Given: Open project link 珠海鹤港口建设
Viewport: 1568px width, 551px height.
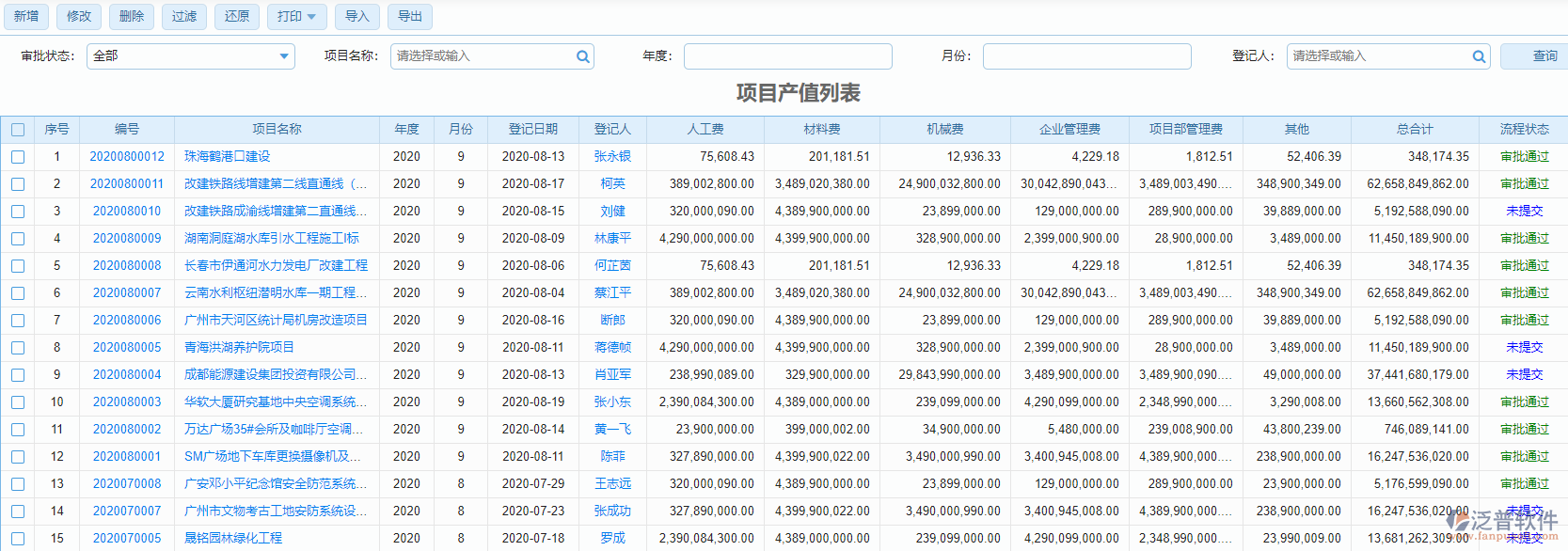Looking at the screenshot, I should 227,157.
